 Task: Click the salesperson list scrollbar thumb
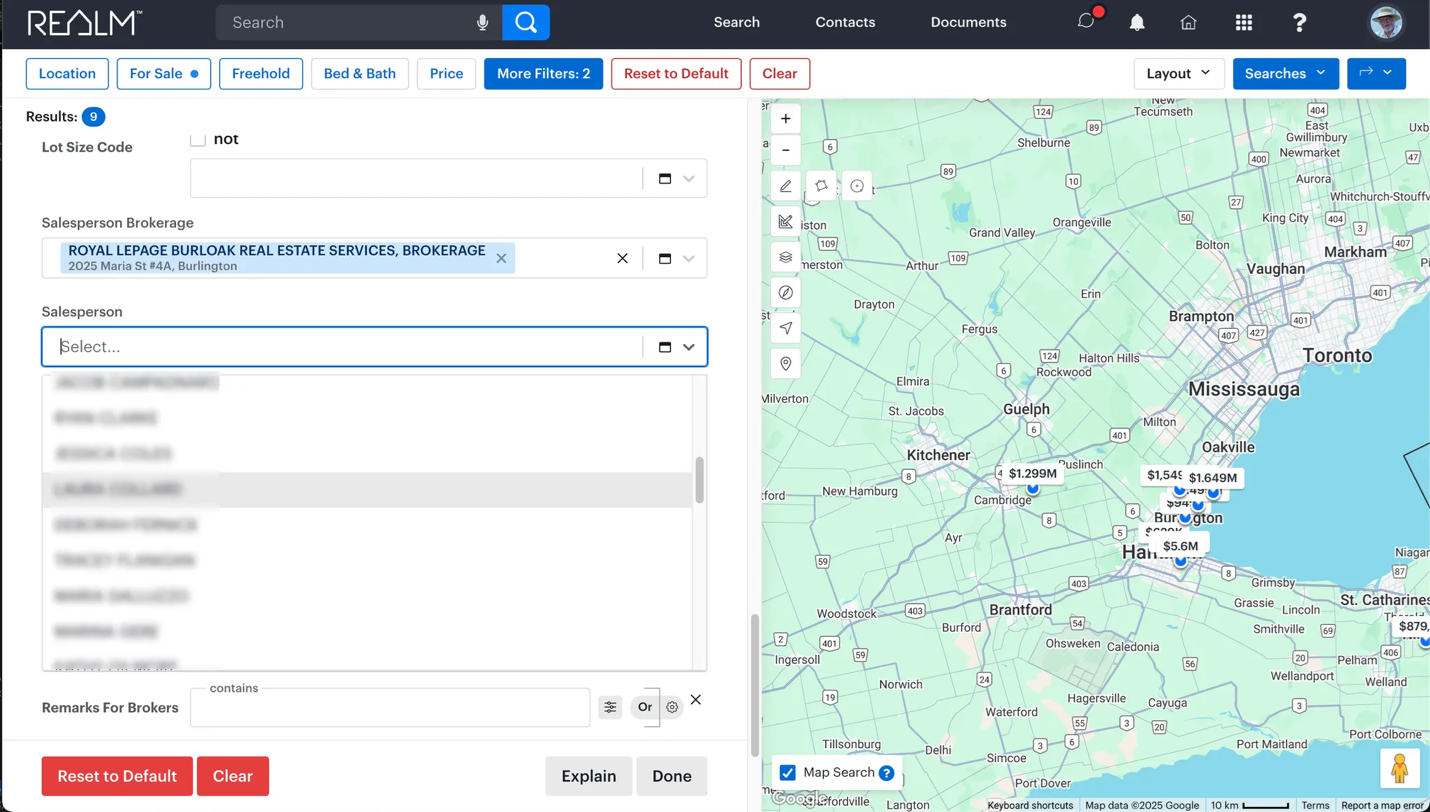coord(699,480)
